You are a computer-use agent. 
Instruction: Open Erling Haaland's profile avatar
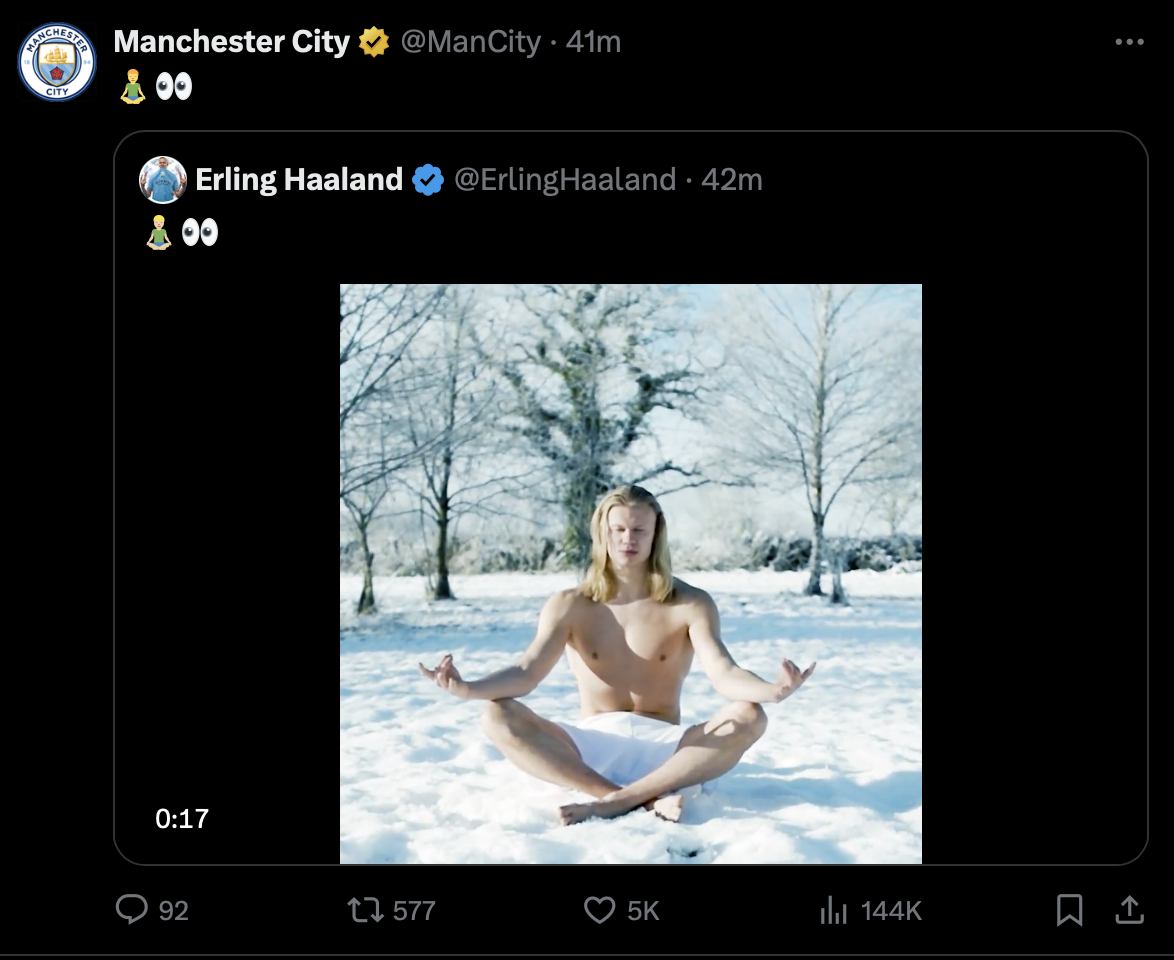pyautogui.click(x=163, y=180)
